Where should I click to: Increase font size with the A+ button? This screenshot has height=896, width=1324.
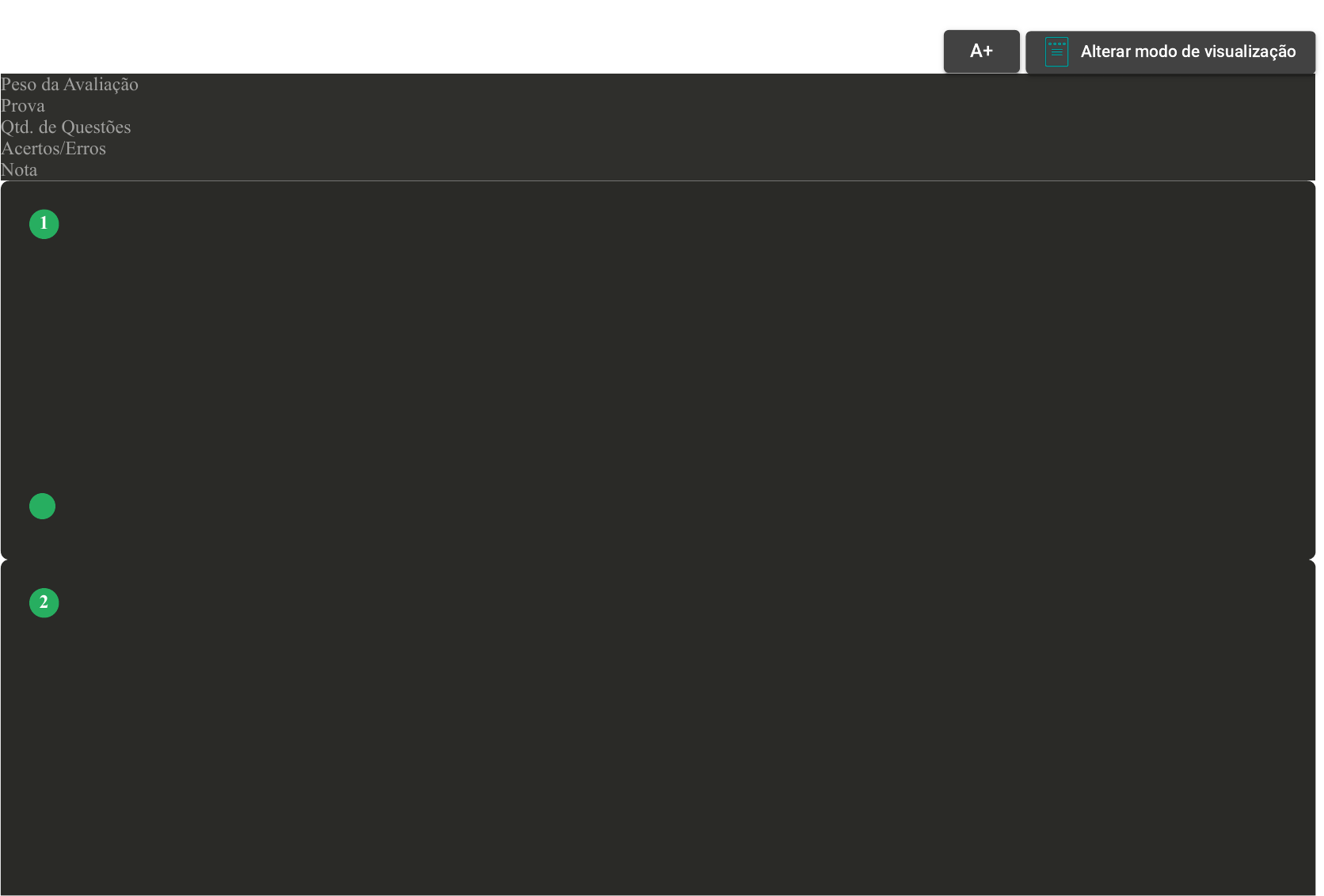click(x=981, y=51)
